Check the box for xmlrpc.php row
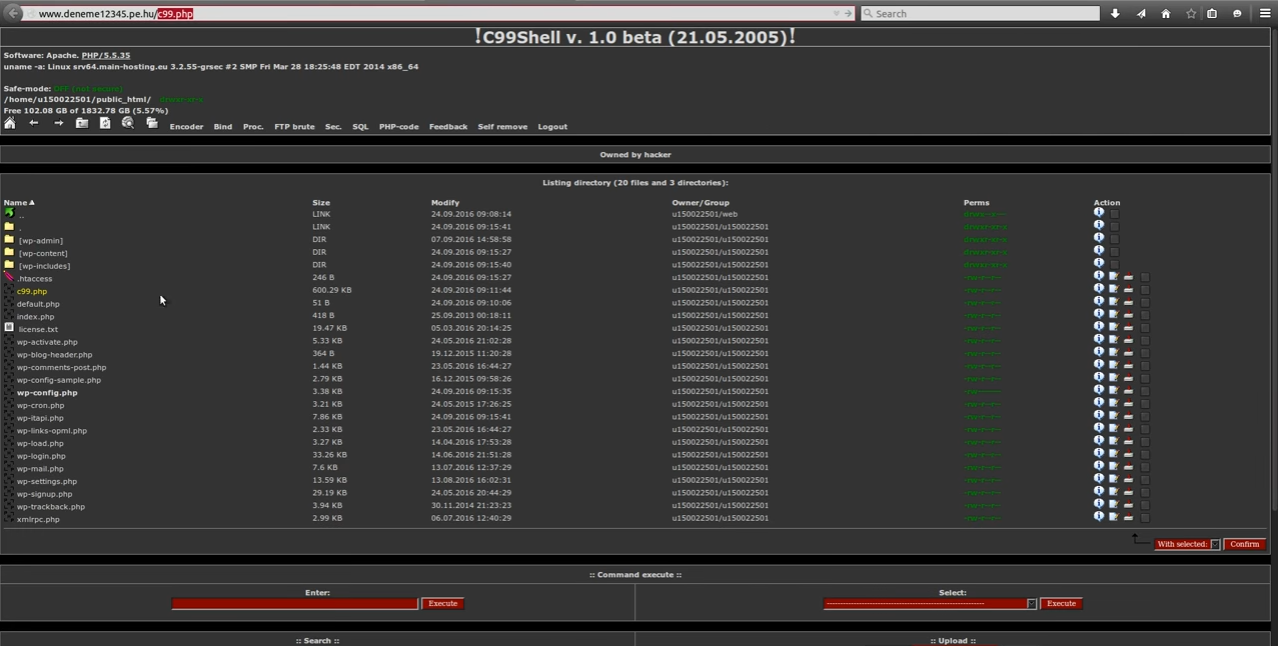Image resolution: width=1278 pixels, height=646 pixels. point(1145,518)
